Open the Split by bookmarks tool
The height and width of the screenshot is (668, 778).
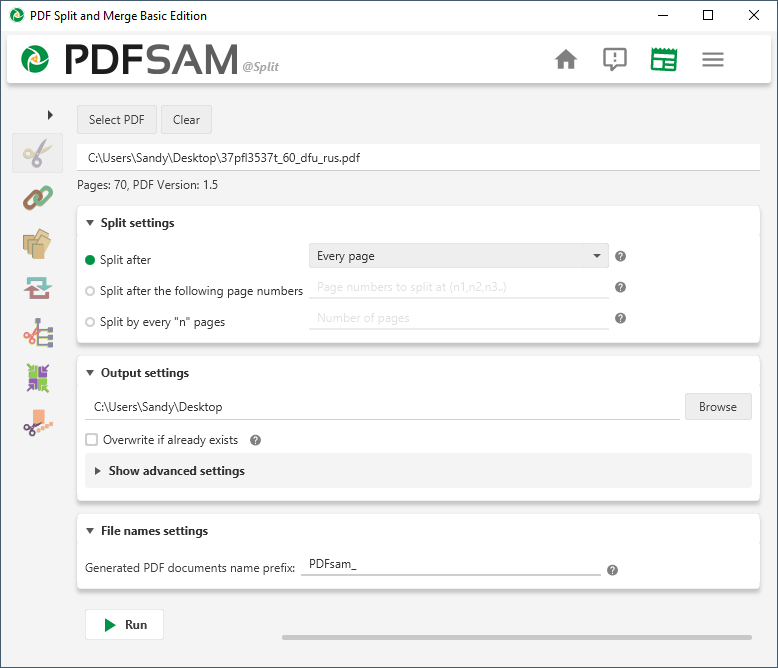(38, 333)
